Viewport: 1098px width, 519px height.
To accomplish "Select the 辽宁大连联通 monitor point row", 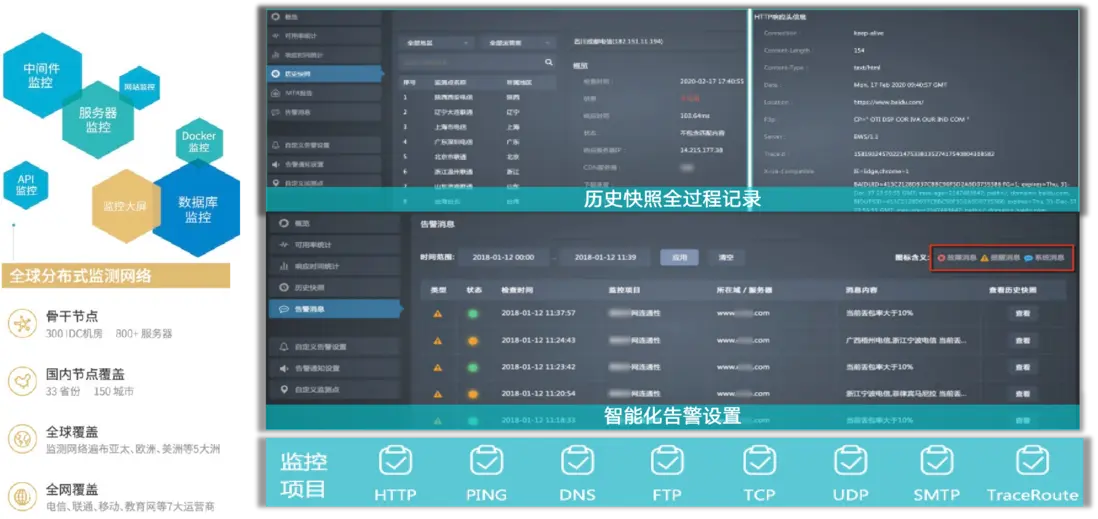I will (x=477, y=112).
